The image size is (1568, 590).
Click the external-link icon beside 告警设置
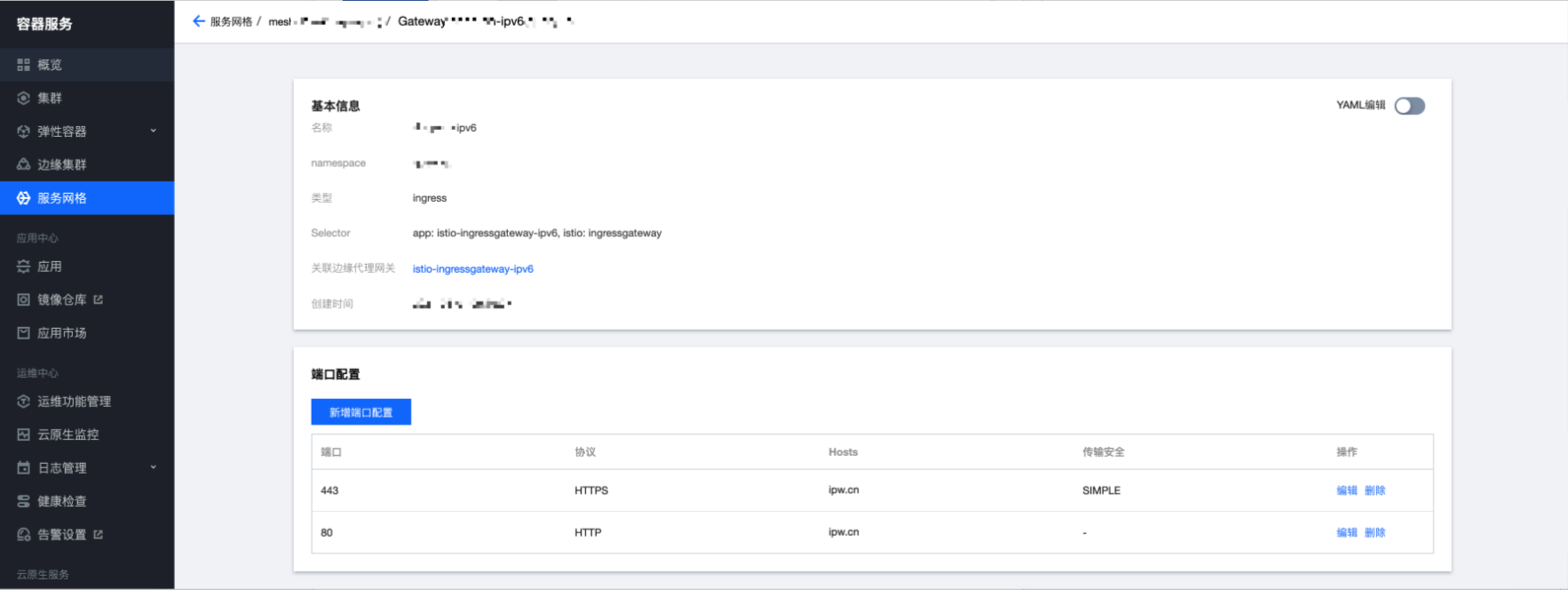click(98, 534)
